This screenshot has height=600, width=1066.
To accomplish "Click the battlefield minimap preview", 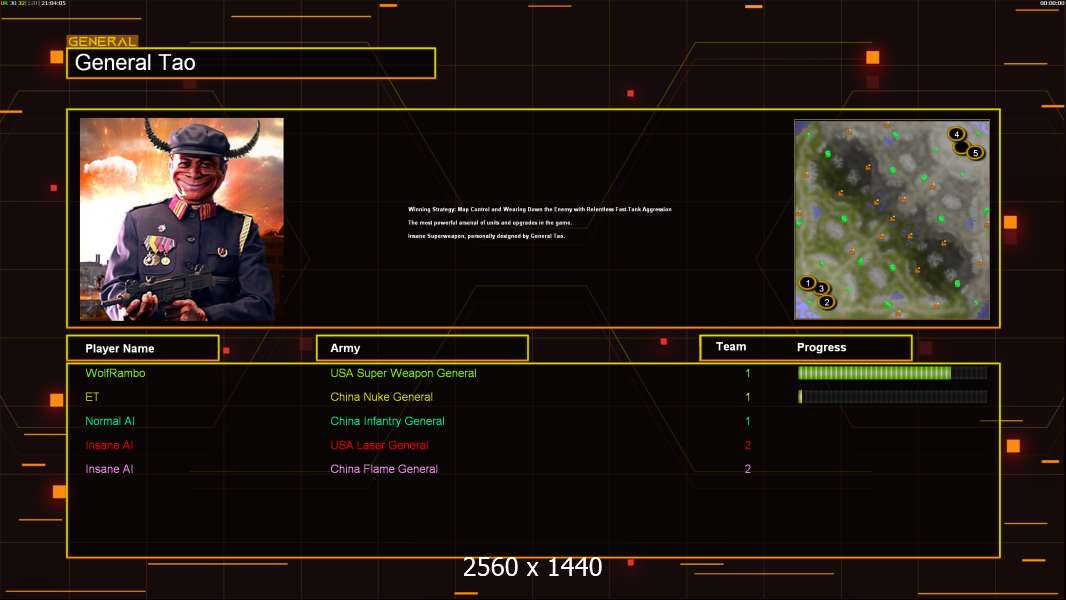I will (892, 219).
